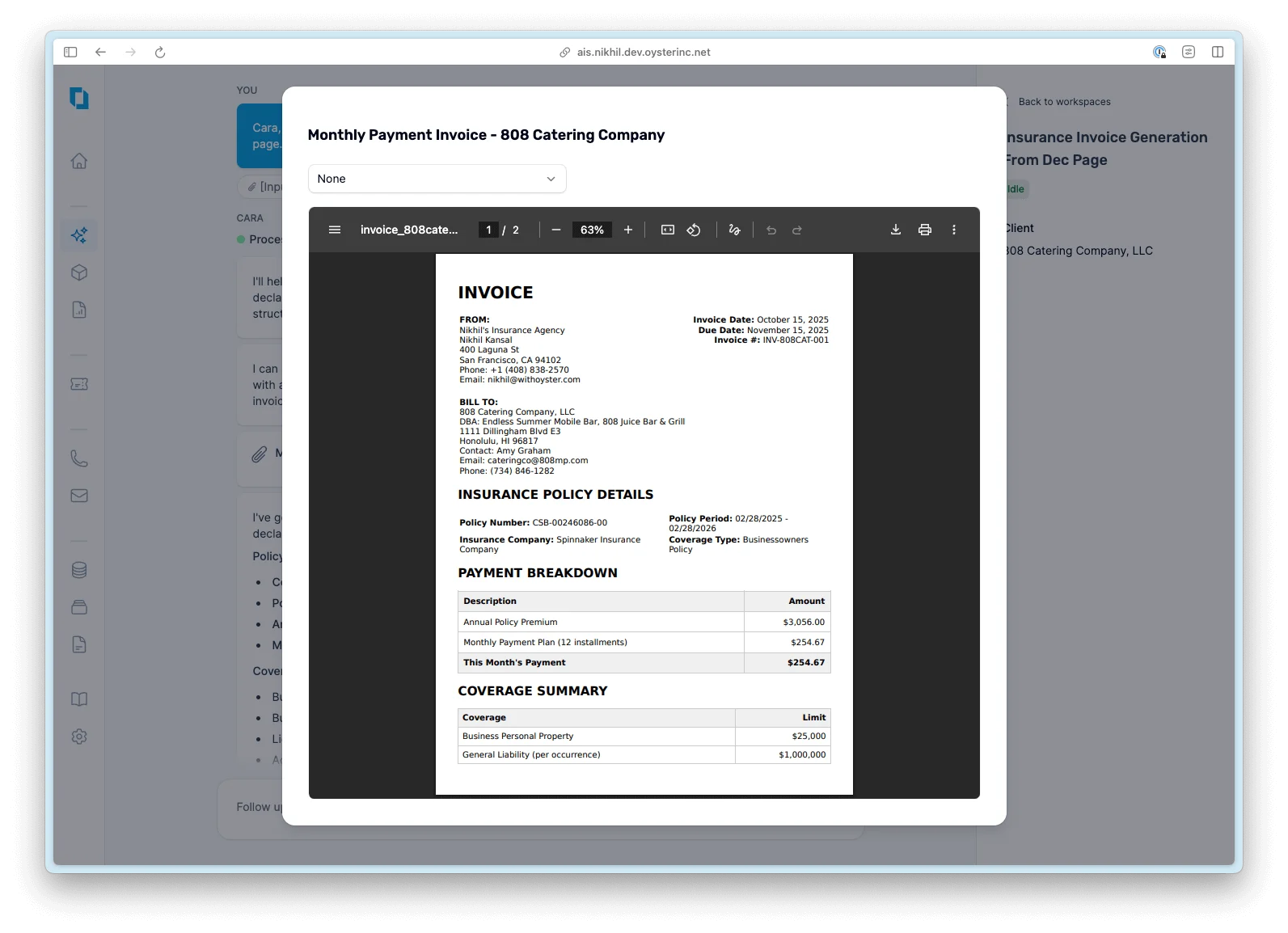Edit the PDF page number field
Screen dimensions: 1288x933
pos(488,230)
